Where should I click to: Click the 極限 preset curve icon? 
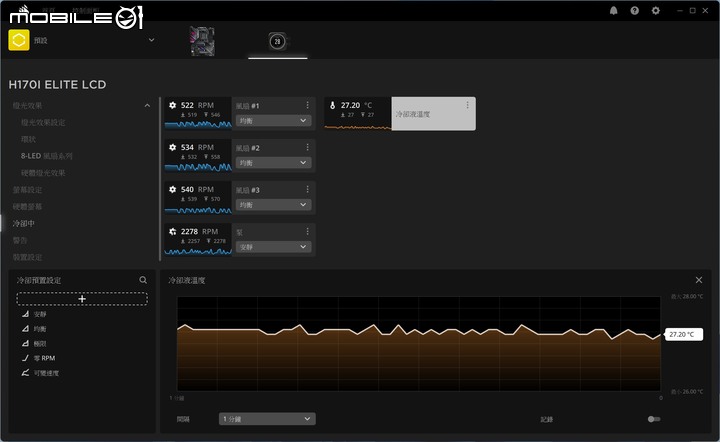(x=25, y=343)
